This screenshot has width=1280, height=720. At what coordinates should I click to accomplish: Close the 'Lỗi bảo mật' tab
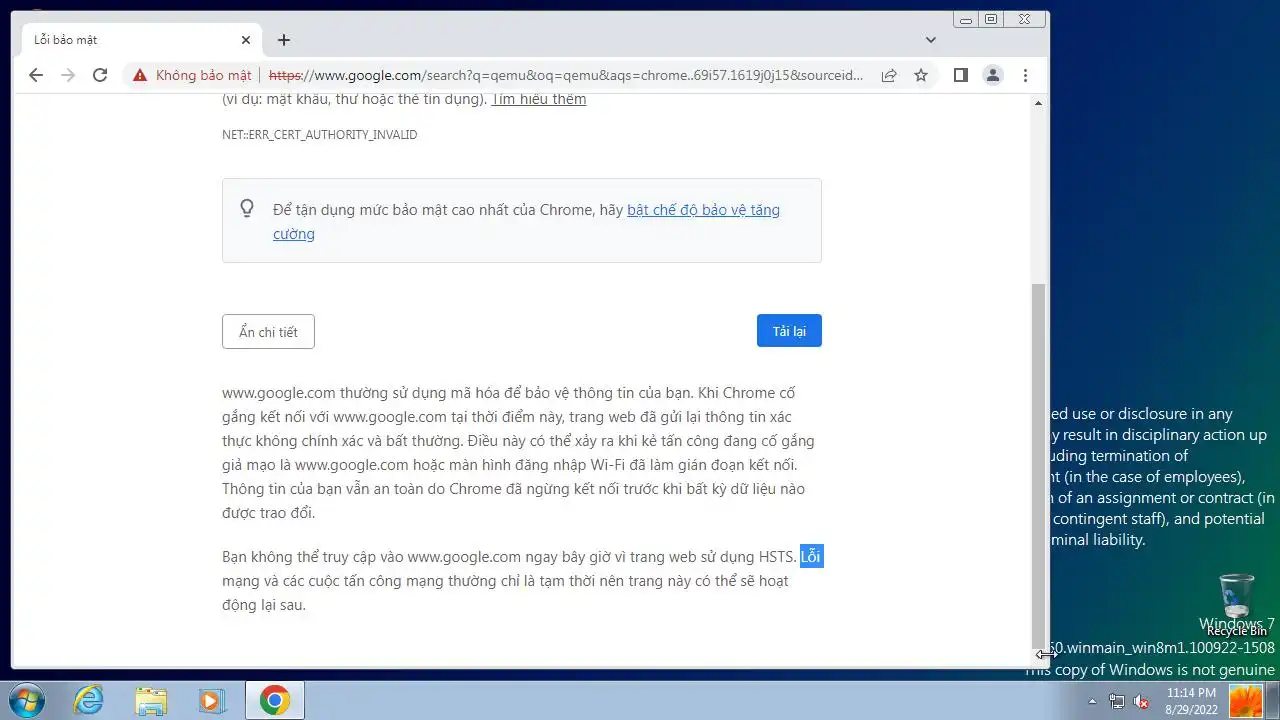pos(246,40)
